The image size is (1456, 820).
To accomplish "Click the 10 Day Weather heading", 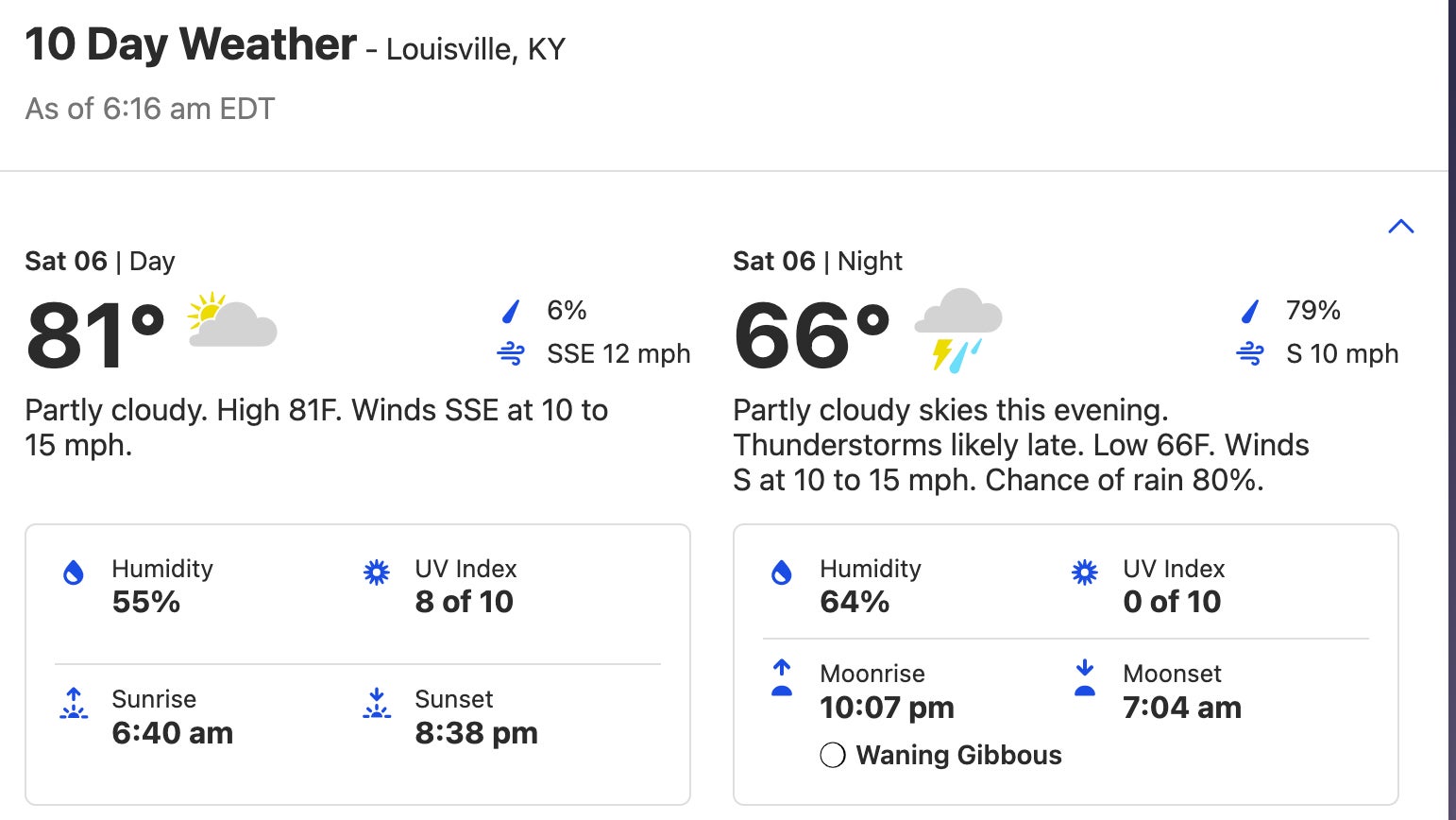I will (191, 45).
